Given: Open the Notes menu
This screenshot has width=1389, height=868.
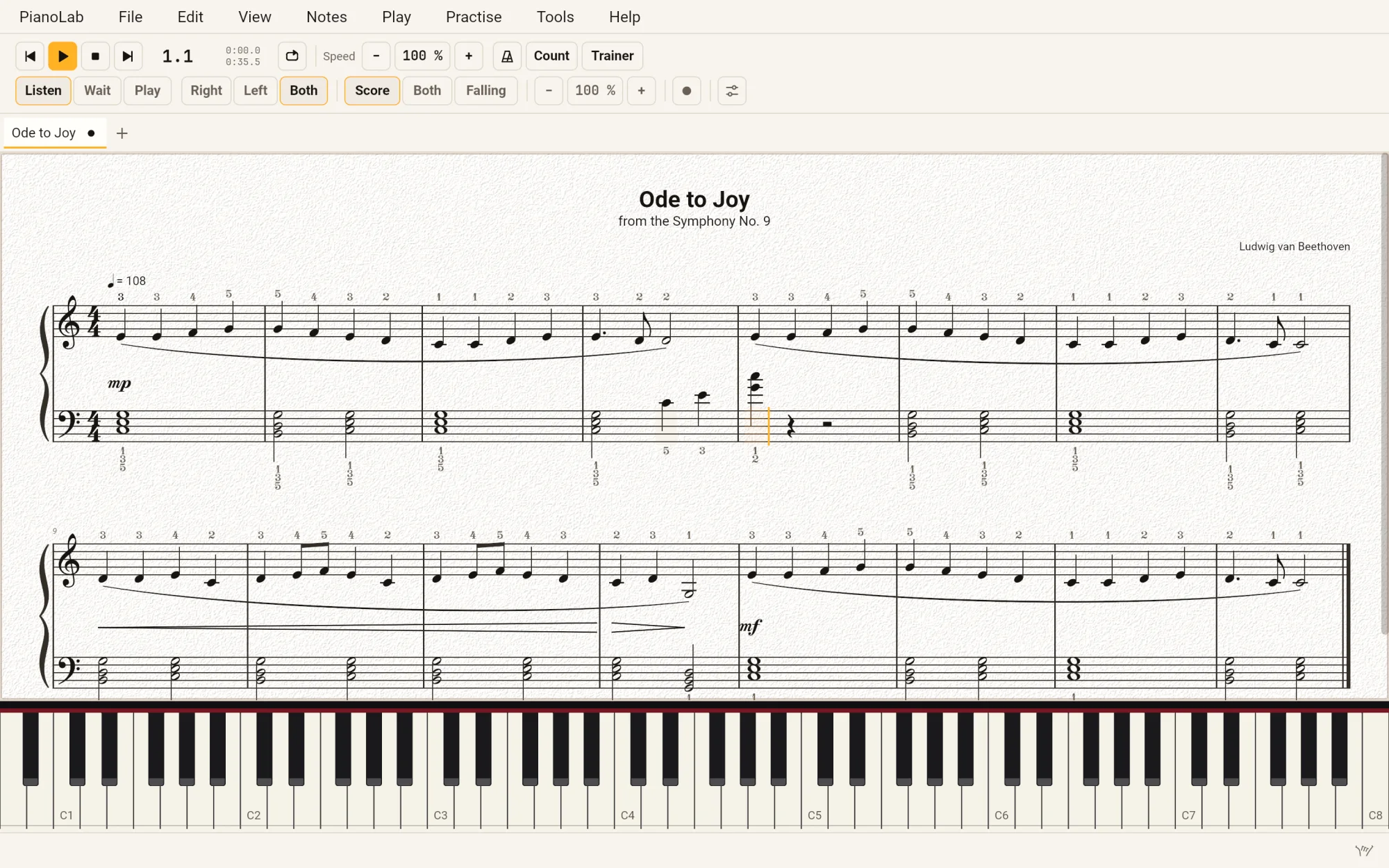Looking at the screenshot, I should click(x=326, y=17).
